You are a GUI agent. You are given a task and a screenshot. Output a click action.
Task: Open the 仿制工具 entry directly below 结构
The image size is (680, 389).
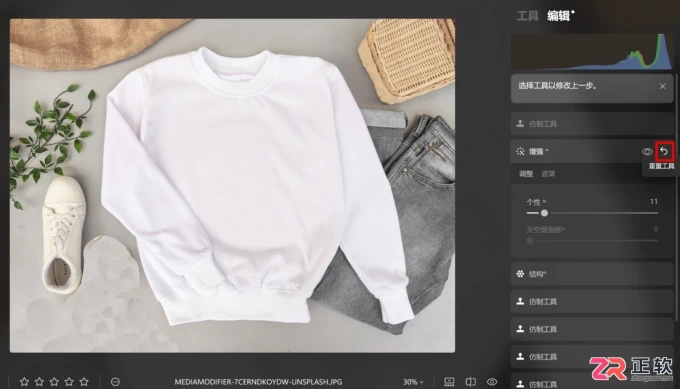(592, 301)
